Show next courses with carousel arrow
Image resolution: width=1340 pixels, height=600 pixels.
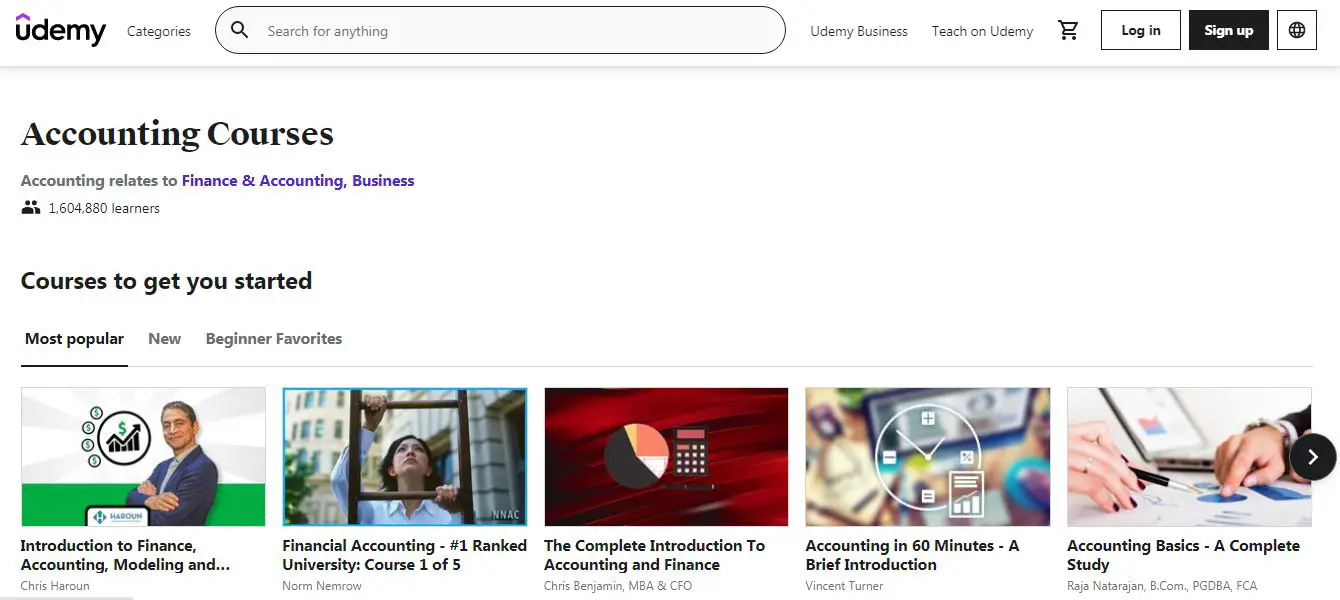tap(1312, 457)
